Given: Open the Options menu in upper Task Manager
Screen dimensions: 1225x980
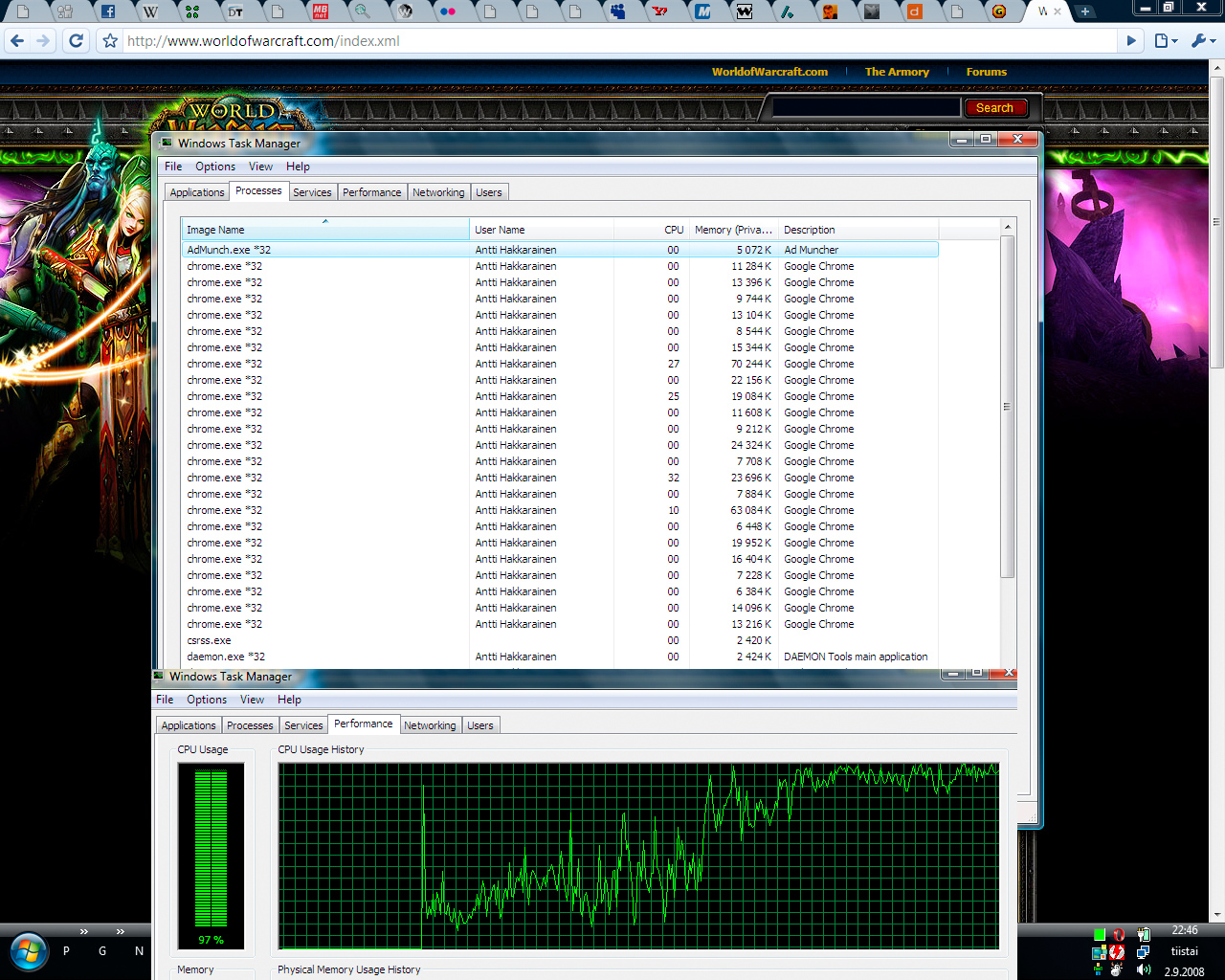Looking at the screenshot, I should 215,167.
